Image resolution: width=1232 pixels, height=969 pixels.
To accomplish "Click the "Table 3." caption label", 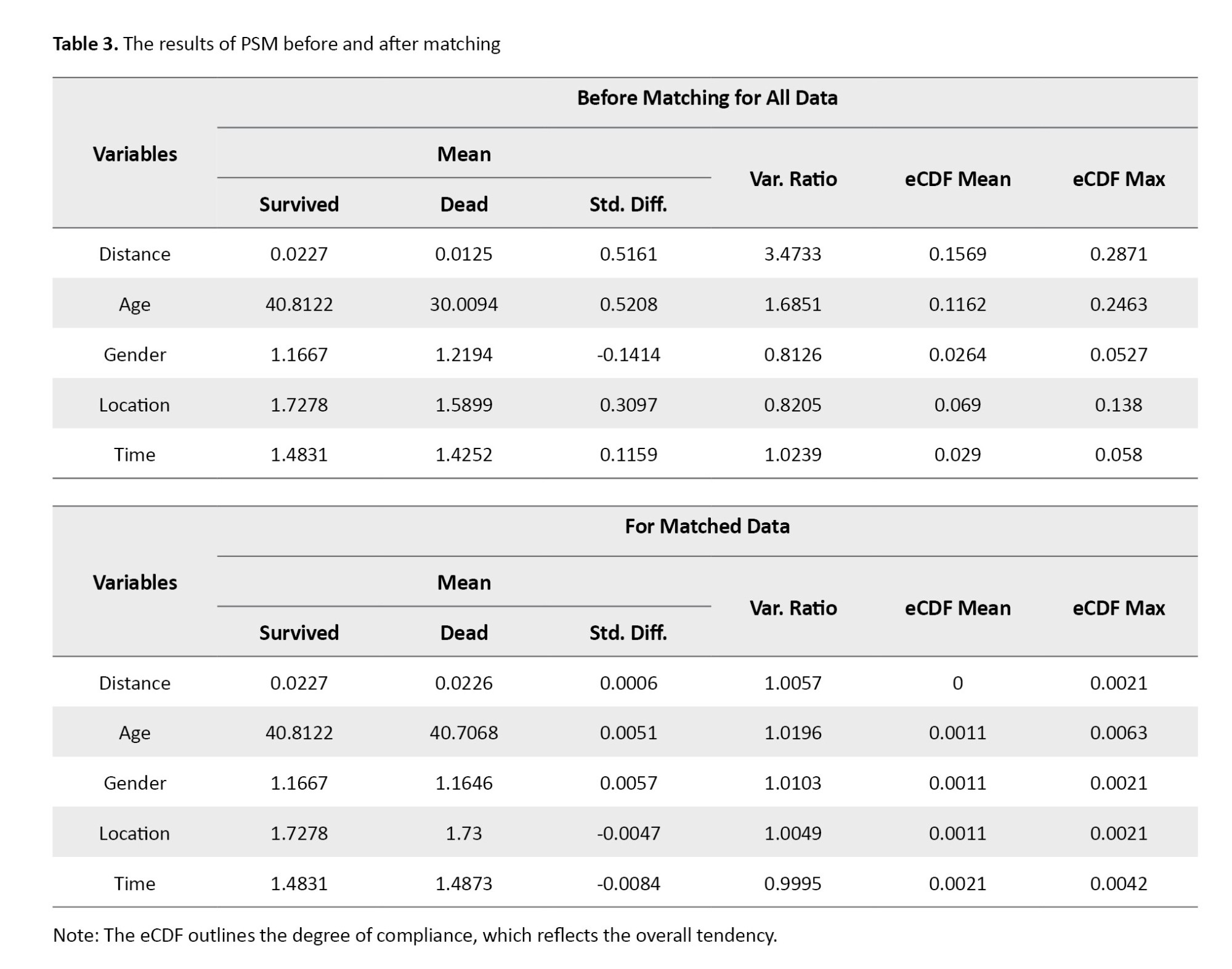I will [x=85, y=44].
